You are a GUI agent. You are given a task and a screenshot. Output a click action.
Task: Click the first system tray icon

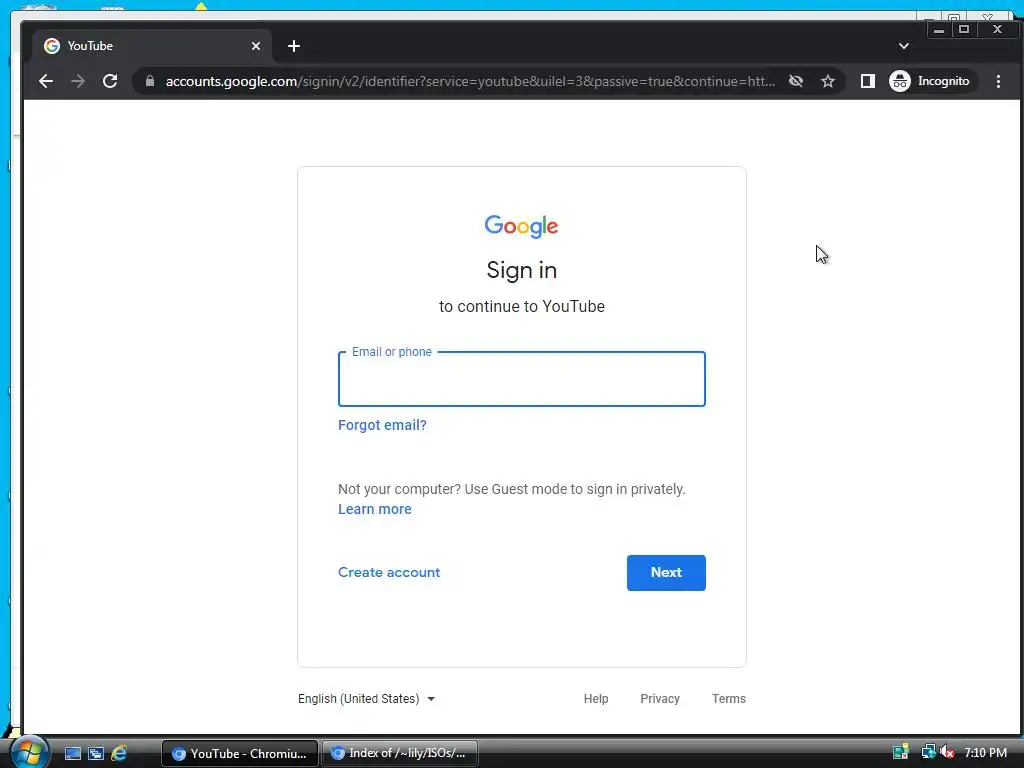[x=901, y=752]
